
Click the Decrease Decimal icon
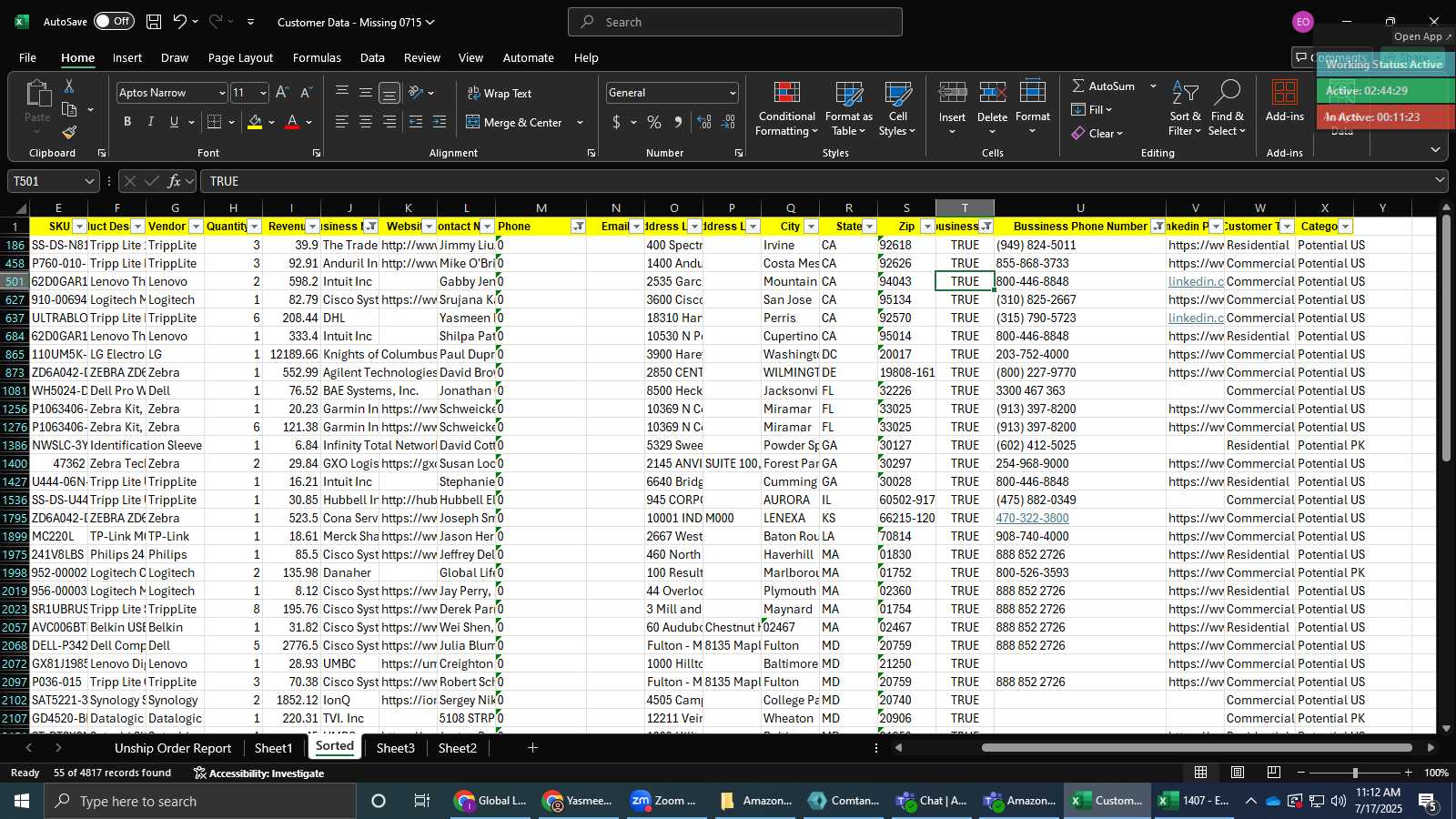(728, 122)
